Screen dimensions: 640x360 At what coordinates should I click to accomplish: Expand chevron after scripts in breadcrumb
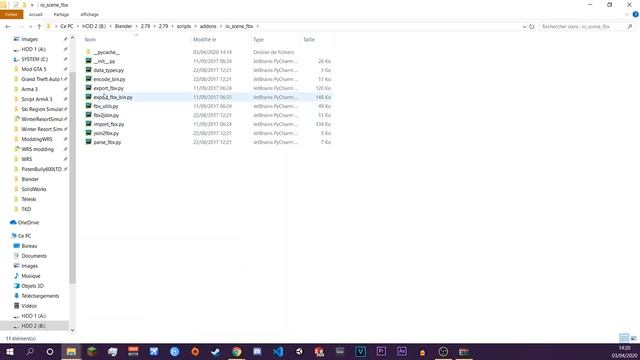(x=196, y=27)
